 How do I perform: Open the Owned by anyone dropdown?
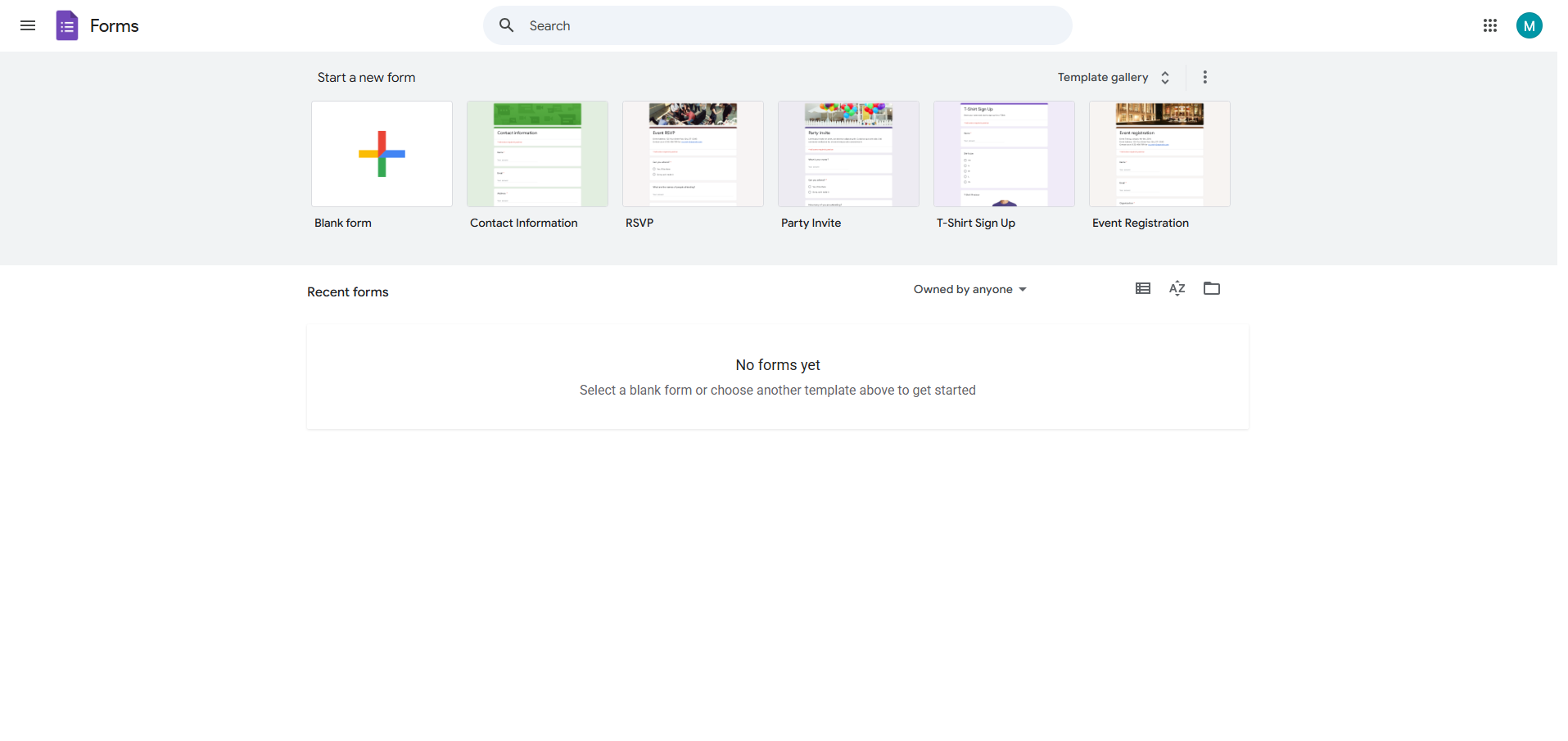pos(969,289)
